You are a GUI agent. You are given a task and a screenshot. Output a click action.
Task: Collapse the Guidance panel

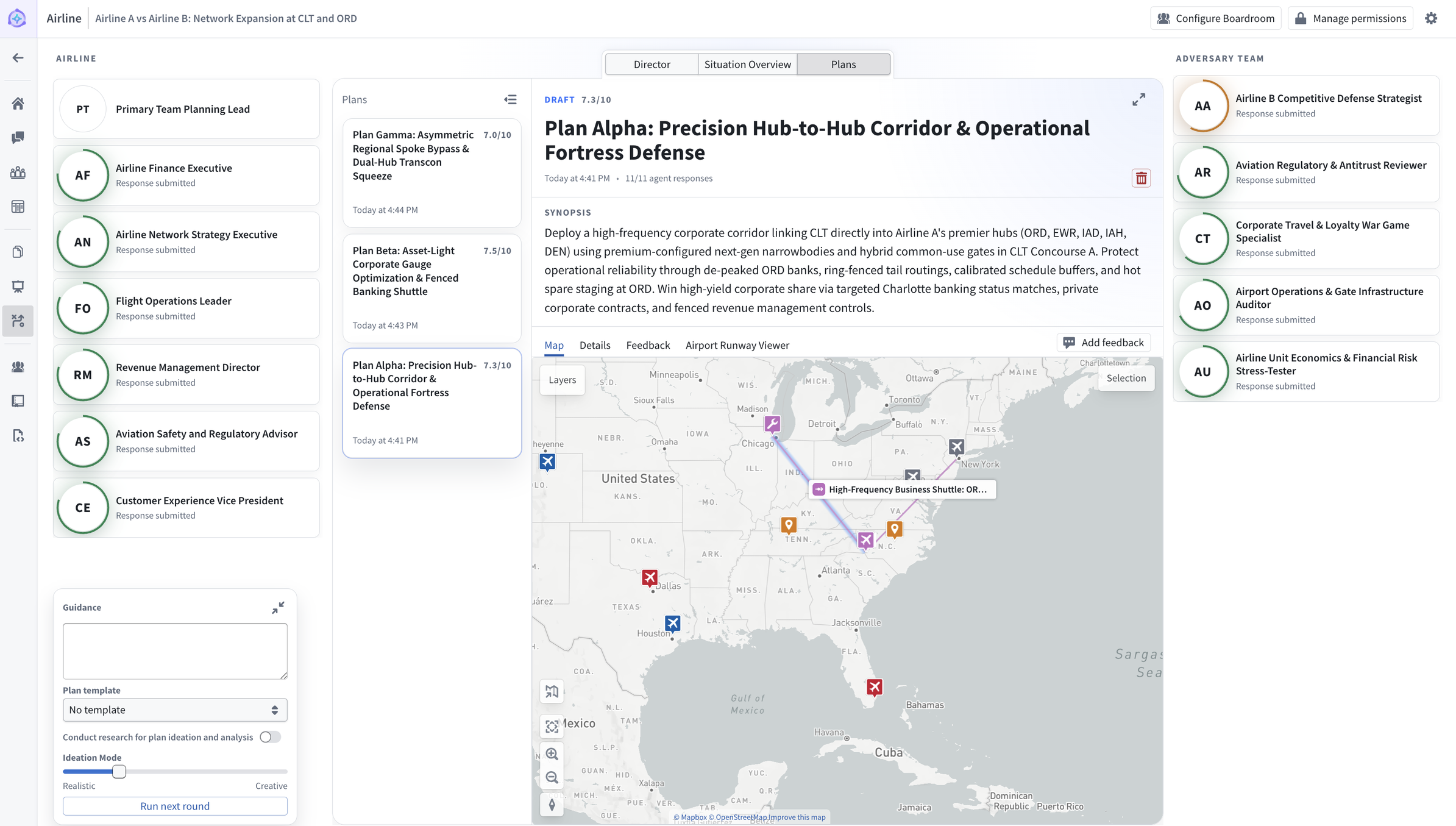coord(278,608)
